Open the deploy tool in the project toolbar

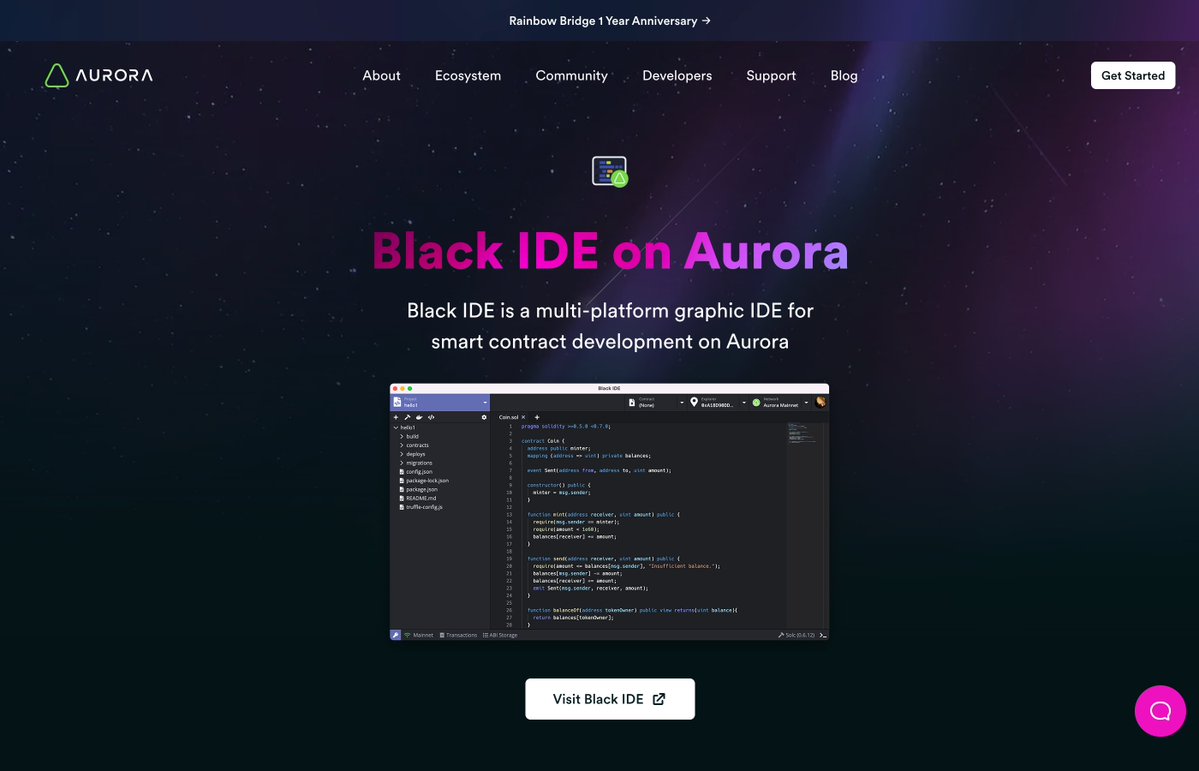tap(418, 417)
